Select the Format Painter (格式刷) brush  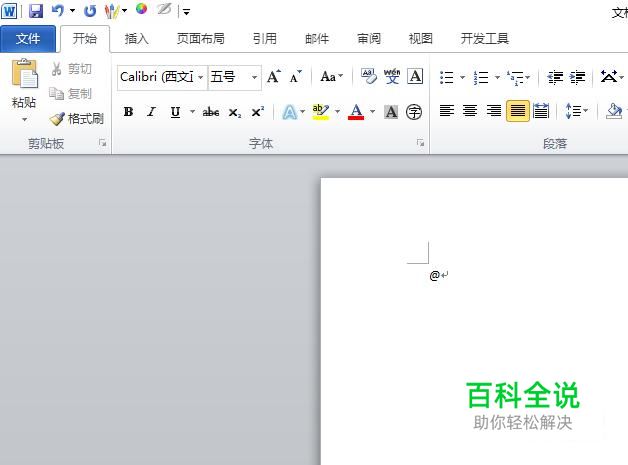76,119
